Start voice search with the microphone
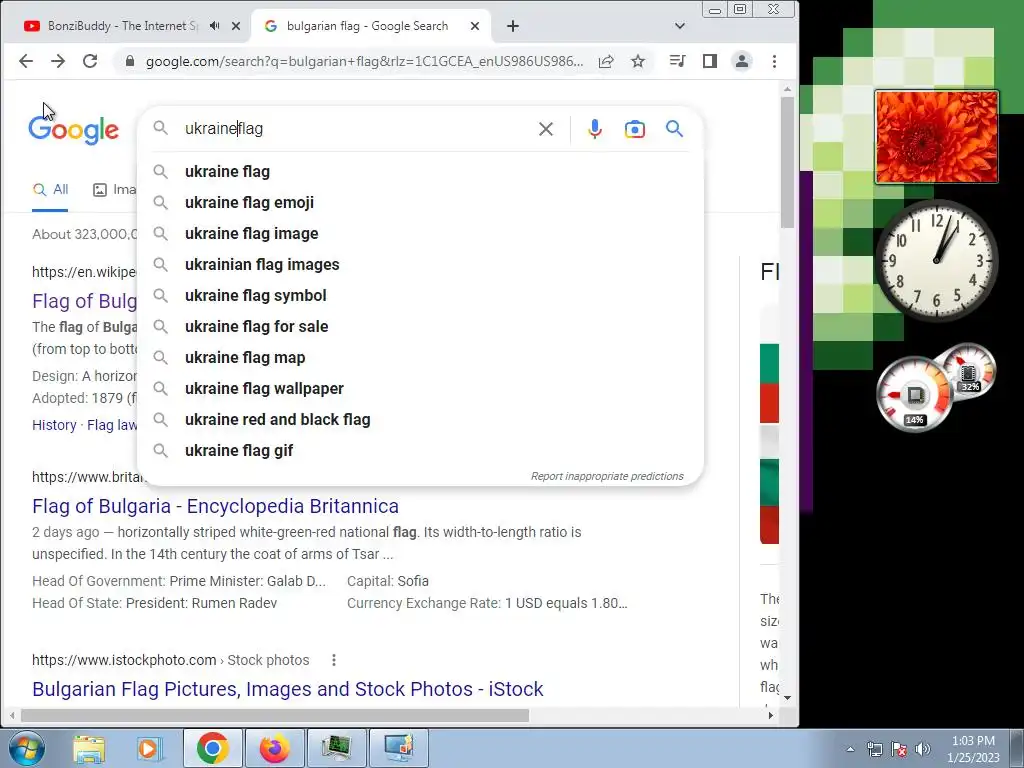Viewport: 1024px width, 768px height. point(594,129)
